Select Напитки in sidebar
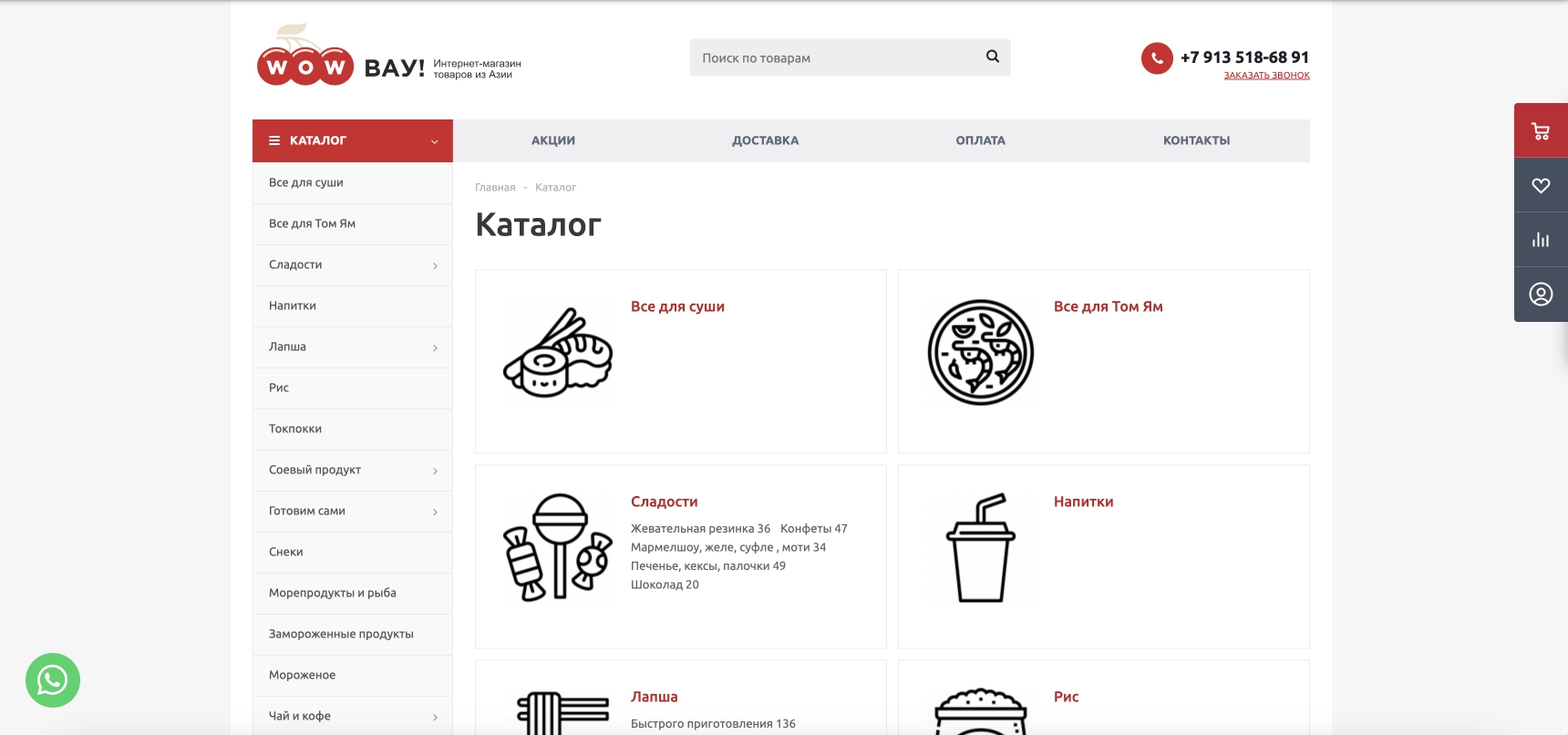1568x735 pixels. [x=353, y=305]
